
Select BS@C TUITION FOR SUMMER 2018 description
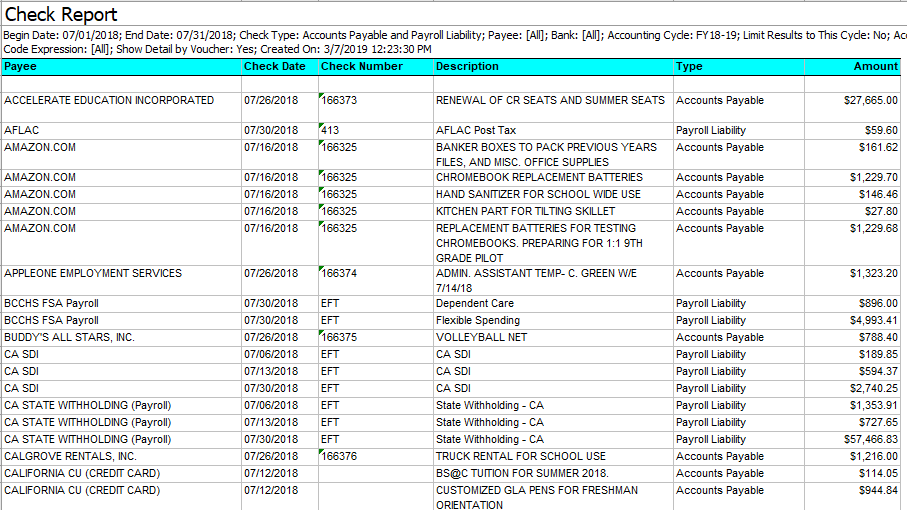click(x=522, y=474)
